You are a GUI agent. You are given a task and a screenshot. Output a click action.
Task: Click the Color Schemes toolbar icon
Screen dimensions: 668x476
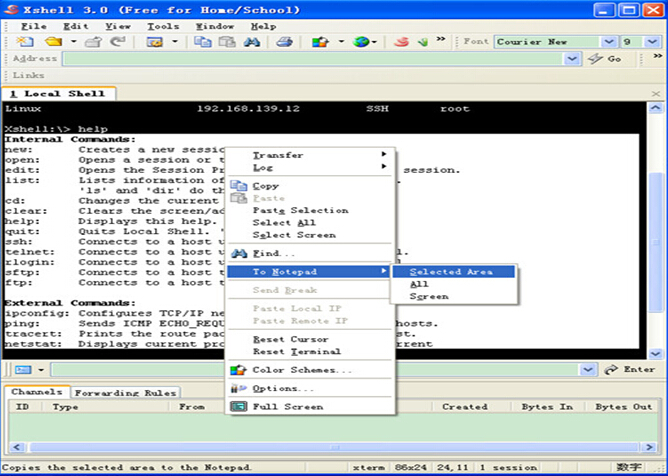[x=321, y=42]
